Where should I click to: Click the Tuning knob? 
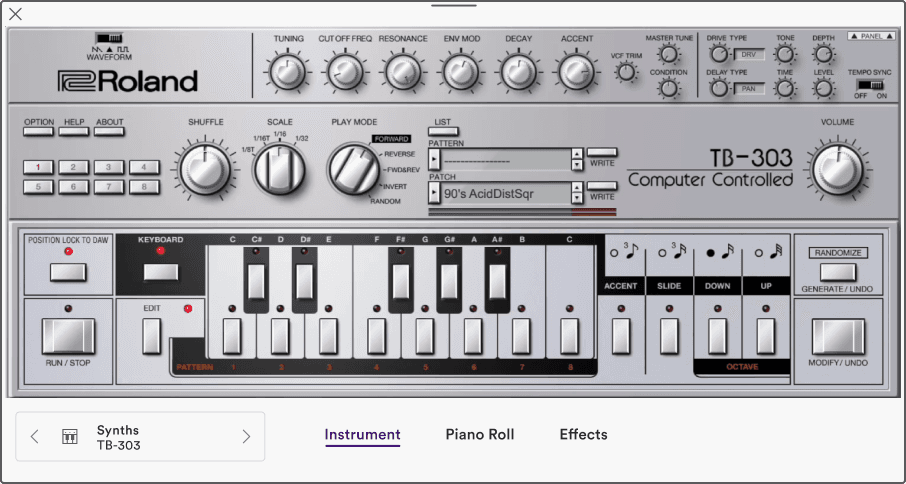[x=287, y=73]
